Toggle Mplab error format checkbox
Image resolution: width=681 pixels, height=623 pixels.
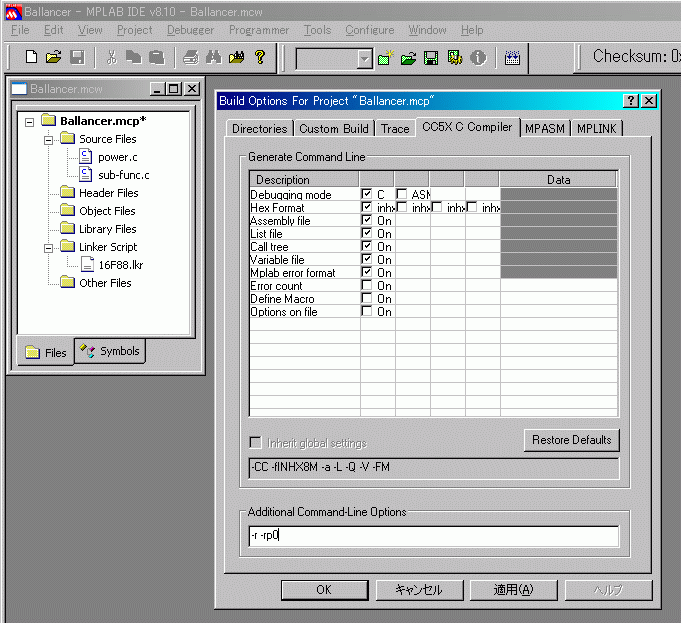(x=367, y=272)
